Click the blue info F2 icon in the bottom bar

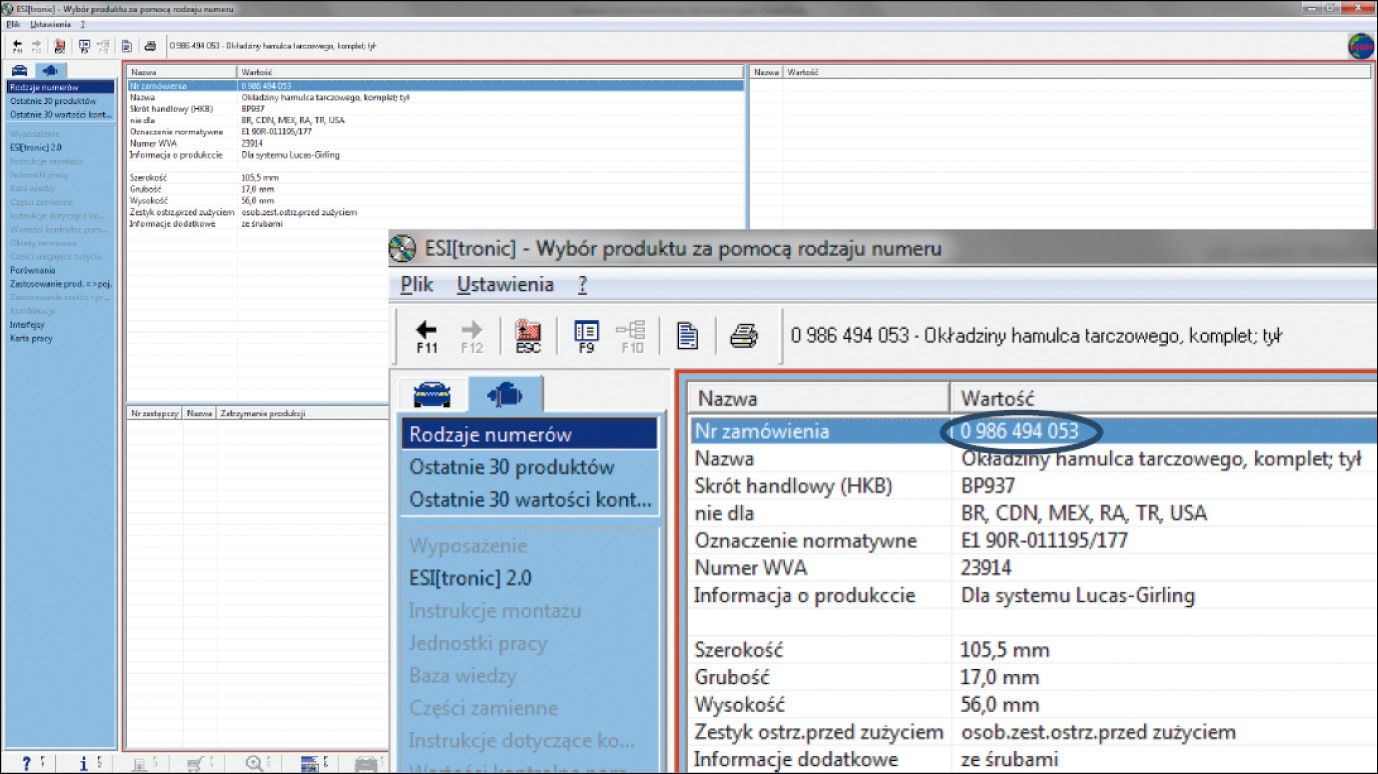point(84,763)
